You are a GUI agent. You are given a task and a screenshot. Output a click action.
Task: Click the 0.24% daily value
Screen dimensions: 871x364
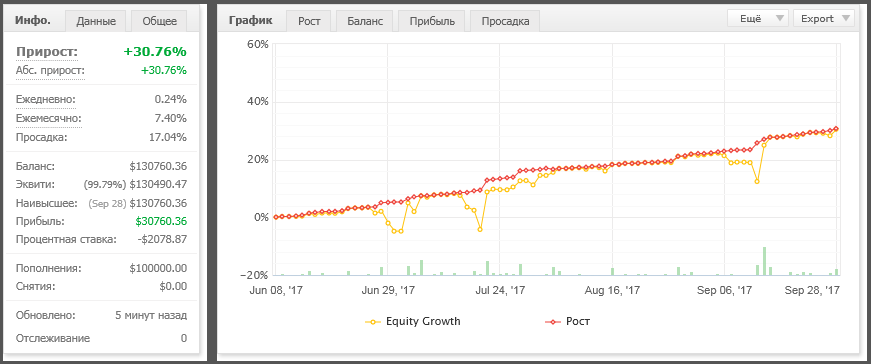(x=171, y=99)
